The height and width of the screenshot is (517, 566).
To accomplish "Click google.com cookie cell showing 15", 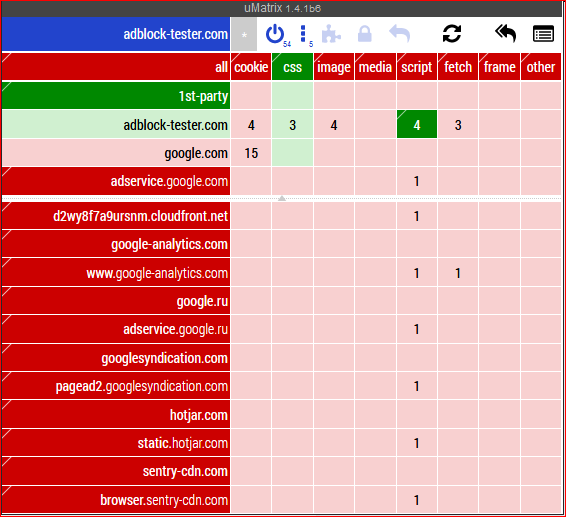I will tap(251, 153).
